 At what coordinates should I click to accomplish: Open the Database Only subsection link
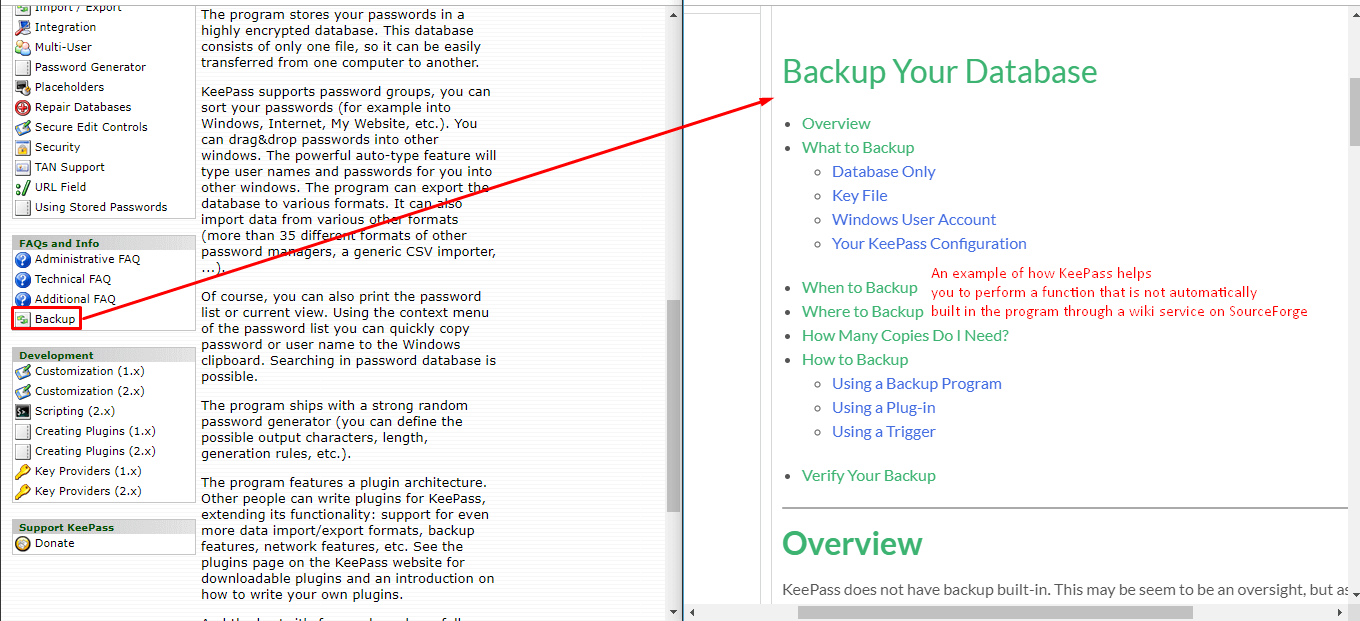click(x=884, y=172)
